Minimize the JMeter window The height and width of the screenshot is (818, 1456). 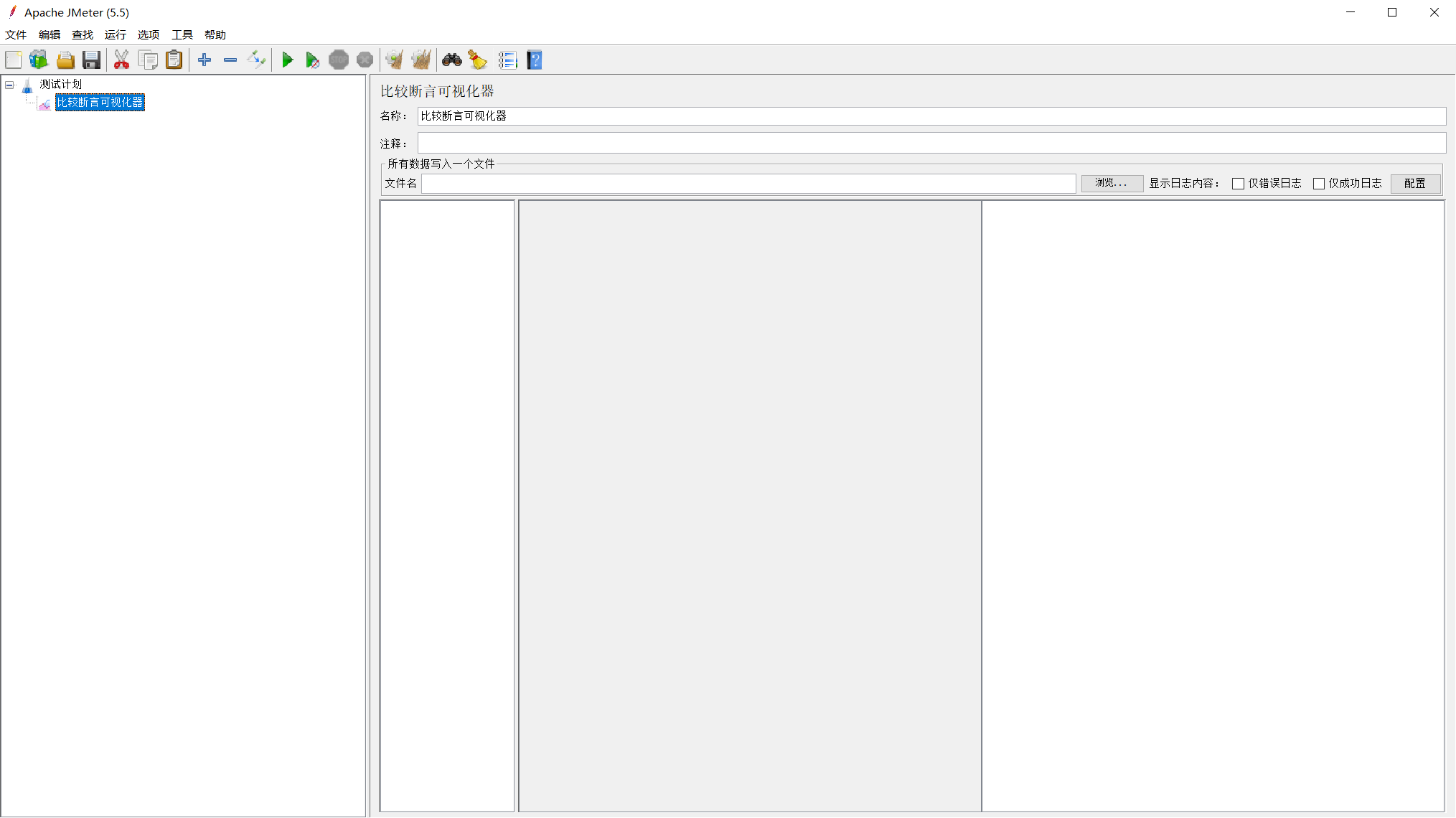[1351, 12]
